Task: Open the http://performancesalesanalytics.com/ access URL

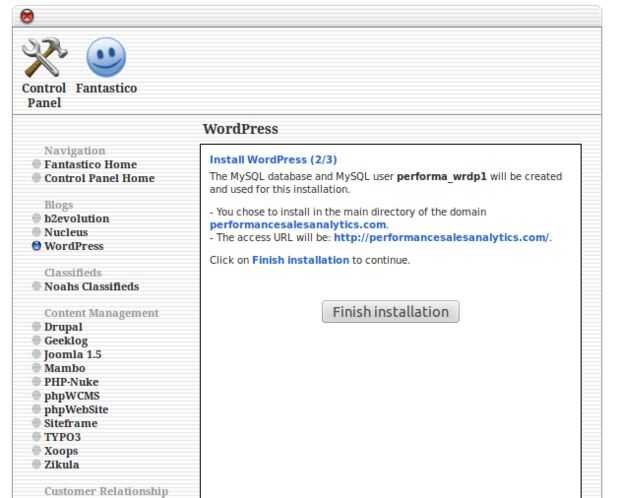Action: click(441, 237)
